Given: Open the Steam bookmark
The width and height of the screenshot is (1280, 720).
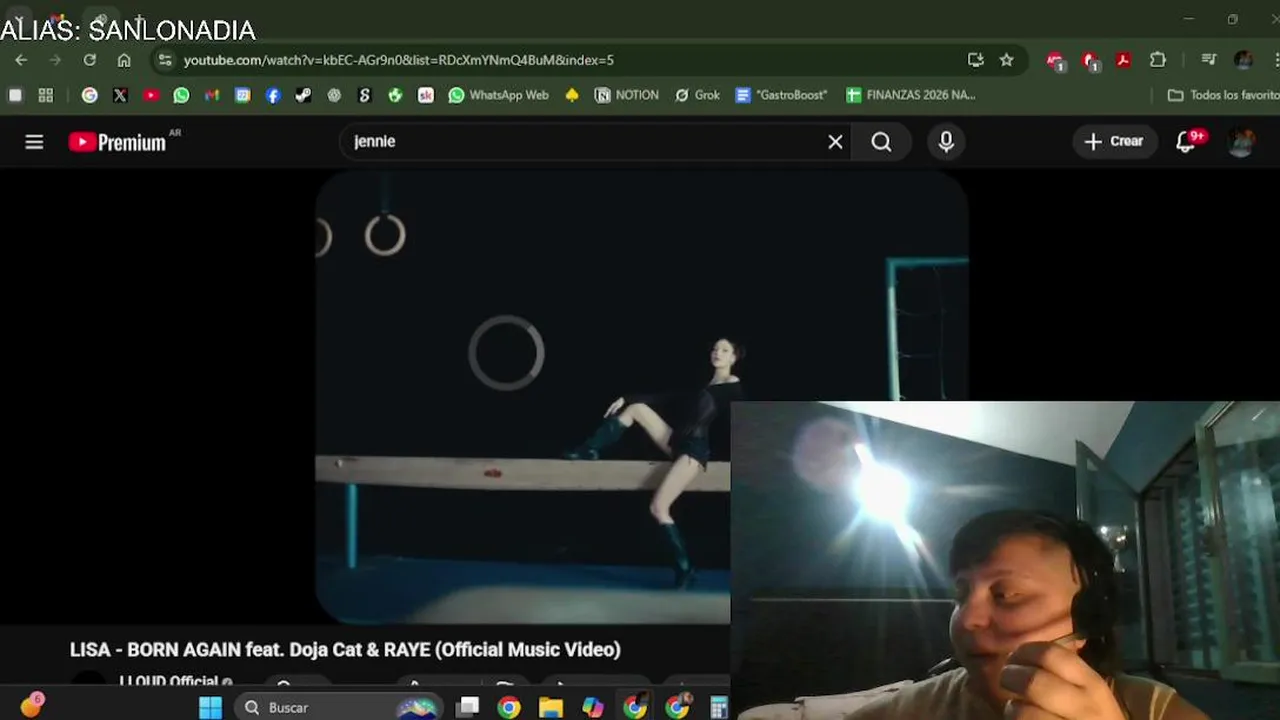Looking at the screenshot, I should point(303,95).
